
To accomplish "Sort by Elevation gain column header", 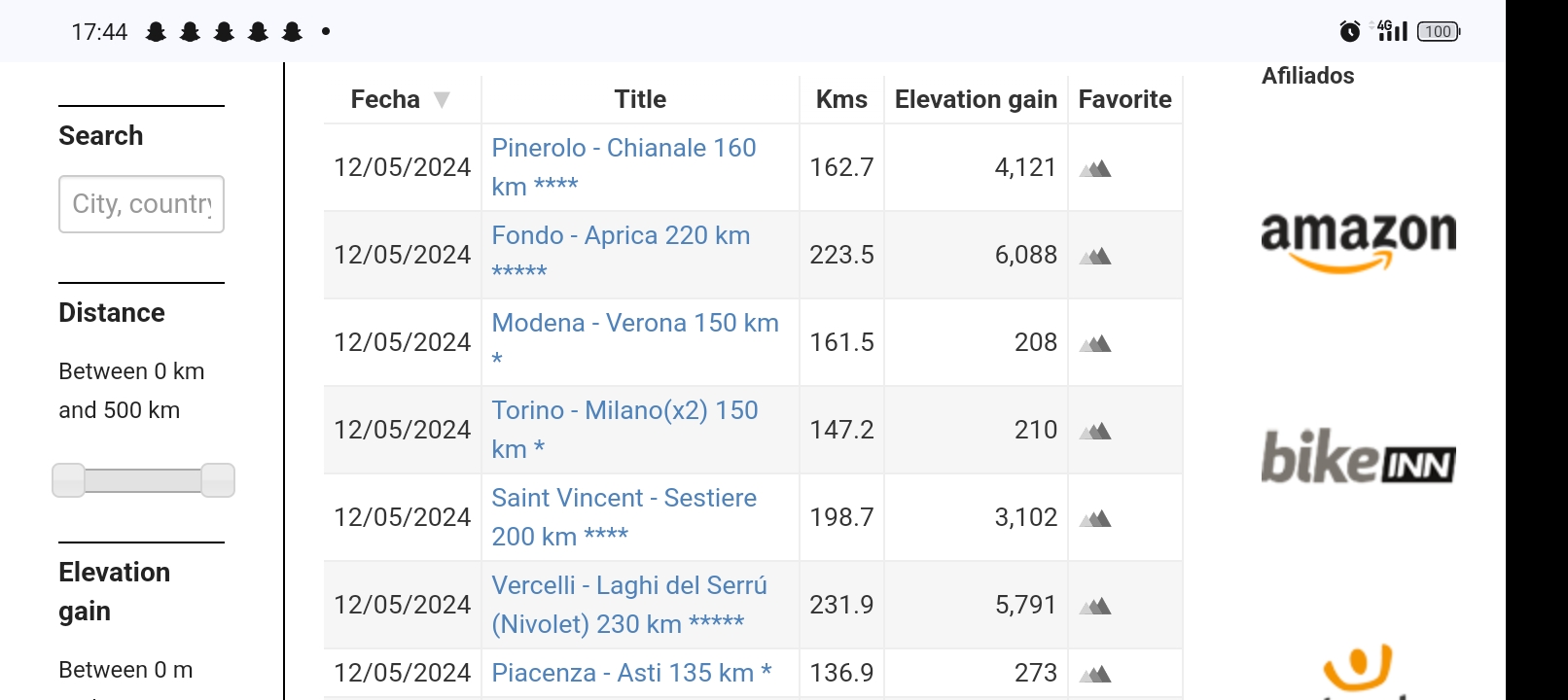I will pos(976,99).
